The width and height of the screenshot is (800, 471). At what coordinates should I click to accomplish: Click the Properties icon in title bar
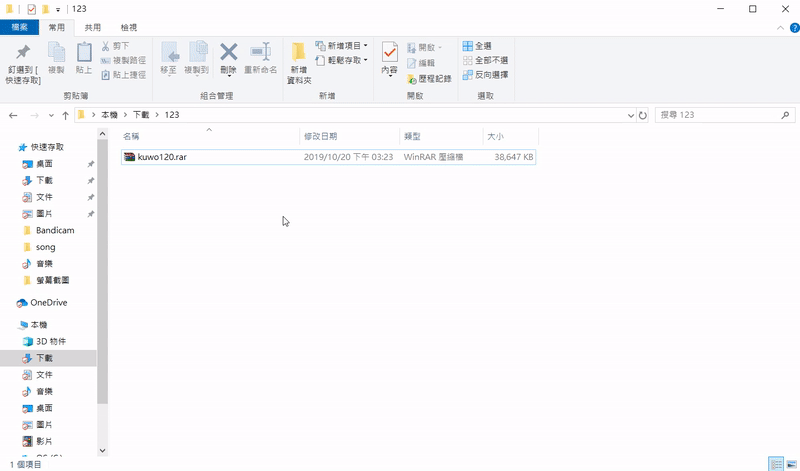[x=32, y=9]
